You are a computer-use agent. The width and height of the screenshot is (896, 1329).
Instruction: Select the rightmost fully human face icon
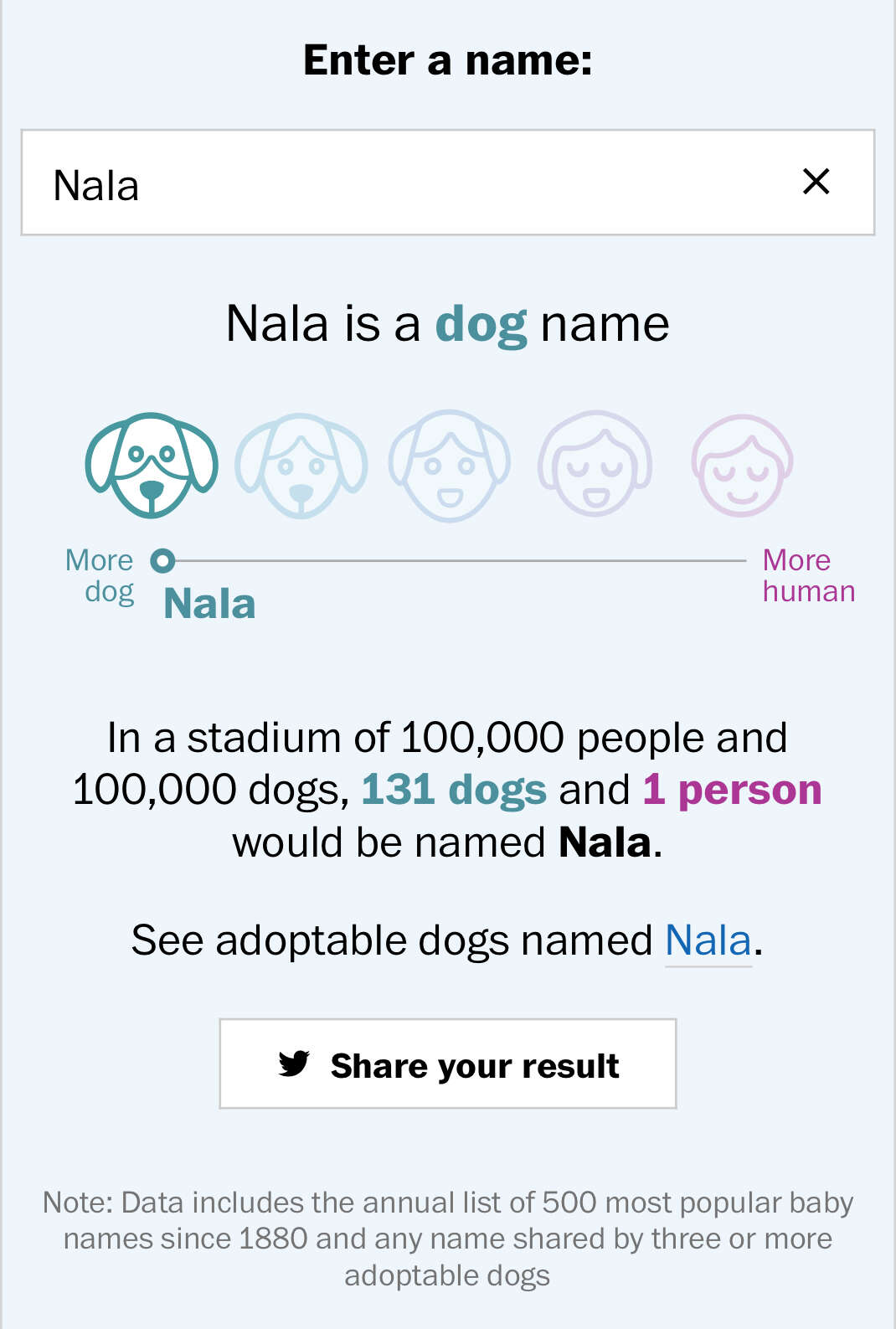click(742, 466)
